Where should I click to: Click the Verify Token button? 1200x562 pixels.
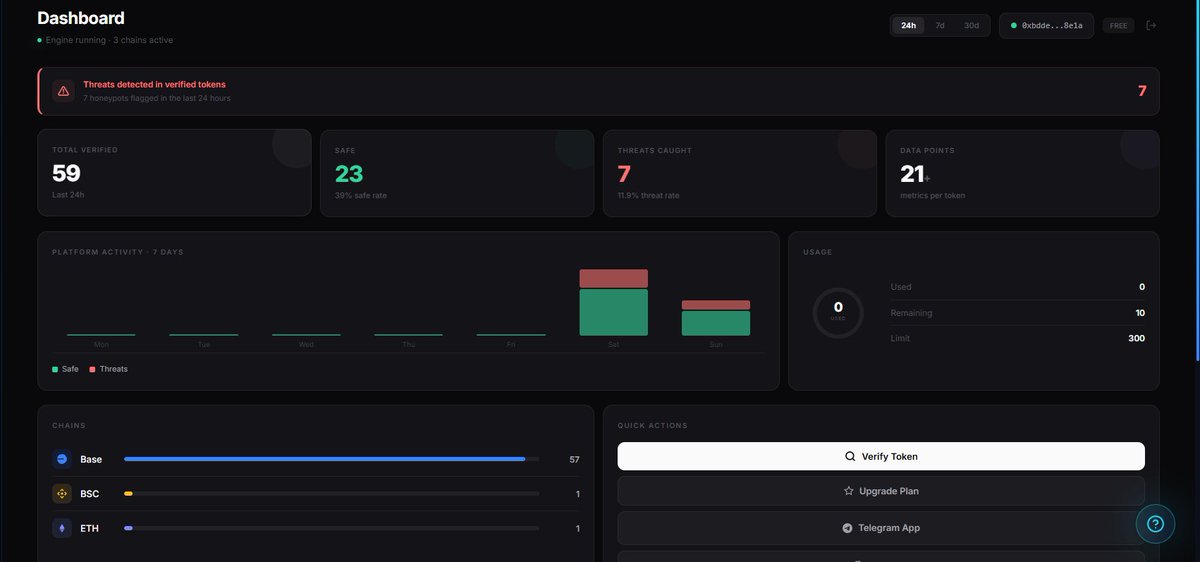(881, 456)
